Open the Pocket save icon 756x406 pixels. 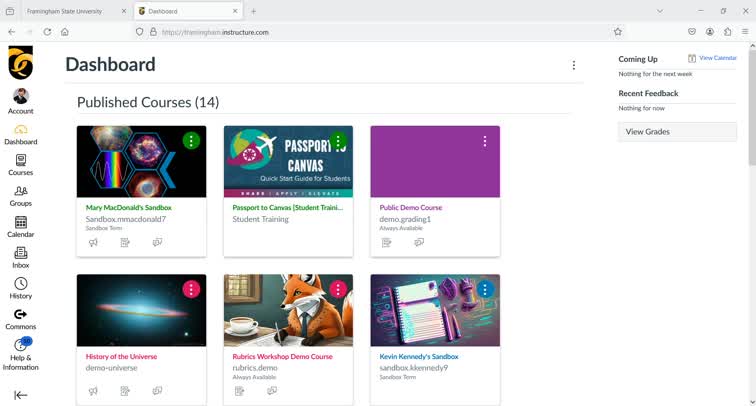pos(692,32)
